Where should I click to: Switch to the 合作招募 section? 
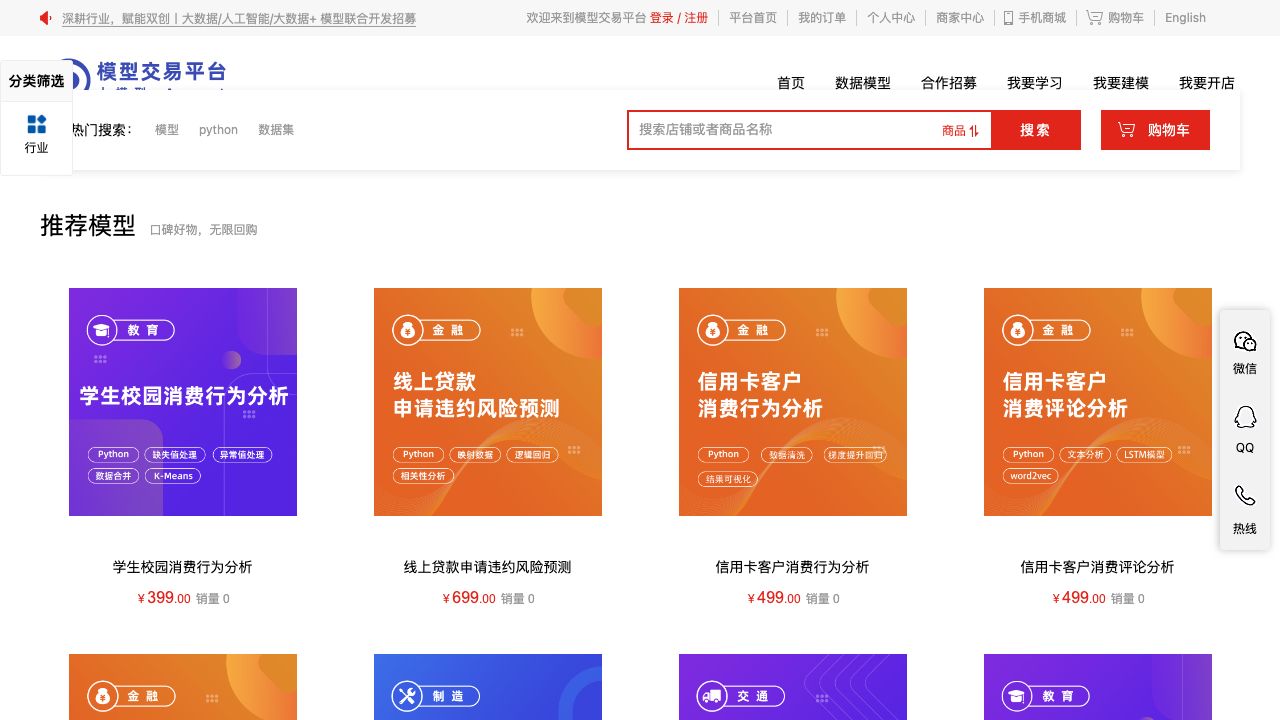click(x=948, y=84)
